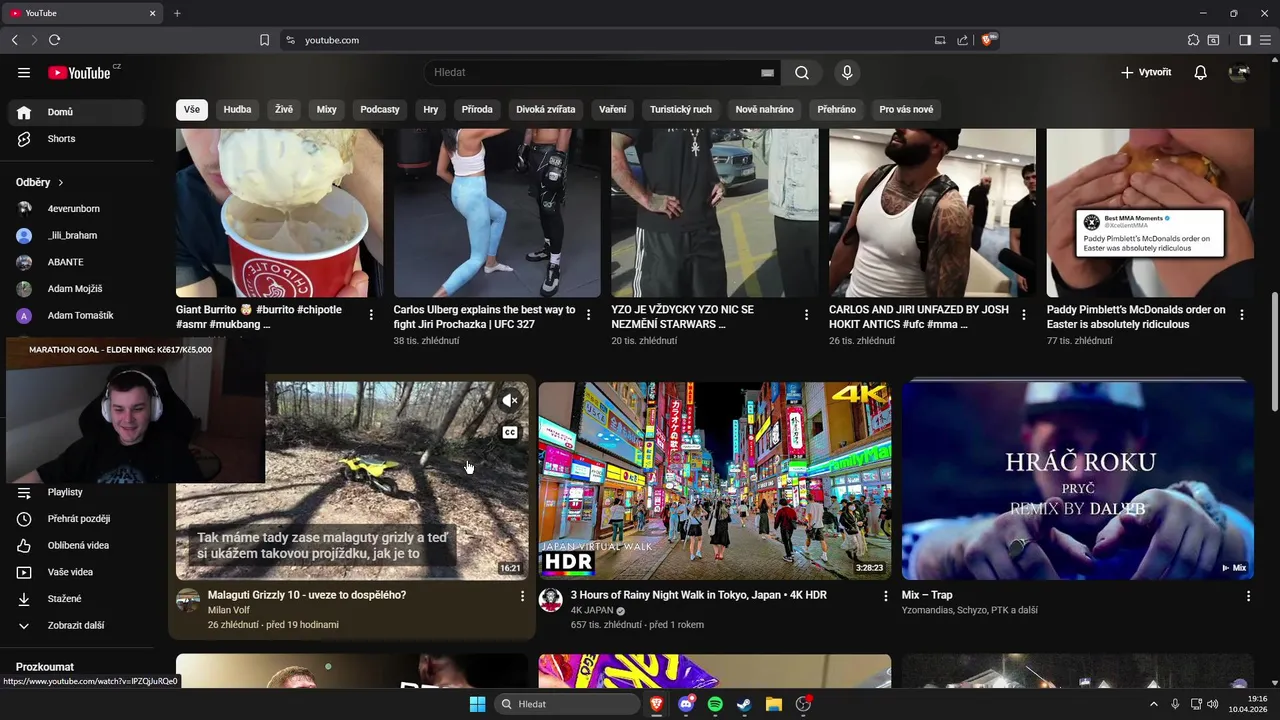Open Playlisty in the sidebar
1280x720 pixels.
(76, 492)
